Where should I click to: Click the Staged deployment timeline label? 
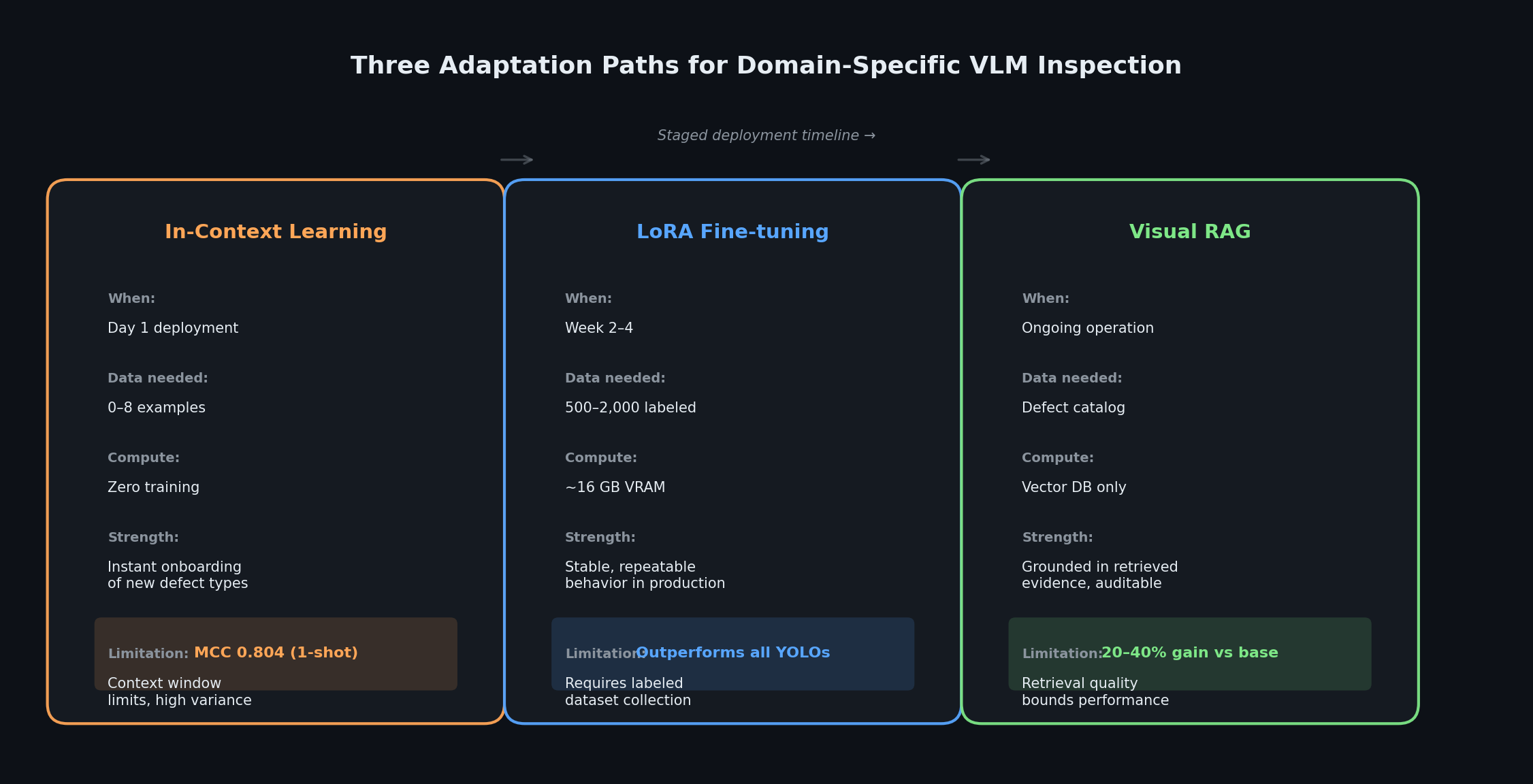tap(766, 136)
